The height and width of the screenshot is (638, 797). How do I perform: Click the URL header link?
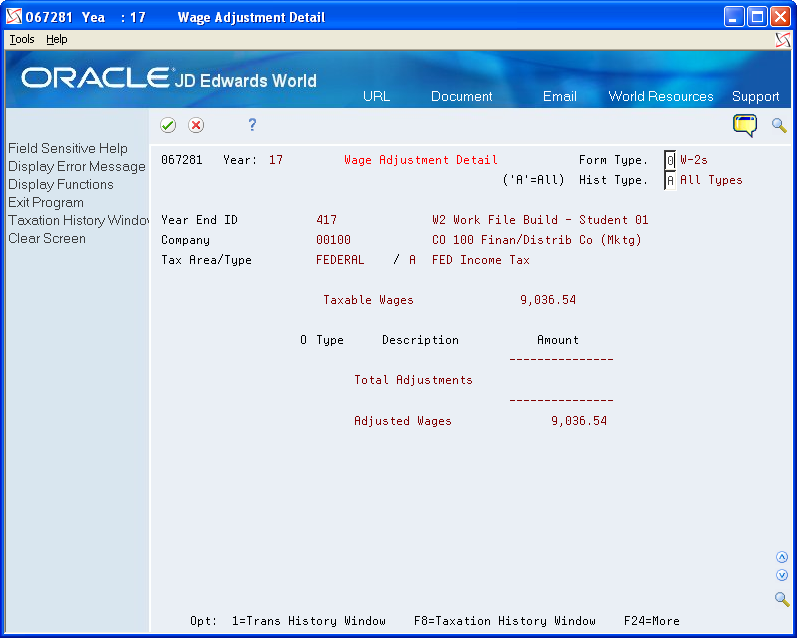(376, 96)
